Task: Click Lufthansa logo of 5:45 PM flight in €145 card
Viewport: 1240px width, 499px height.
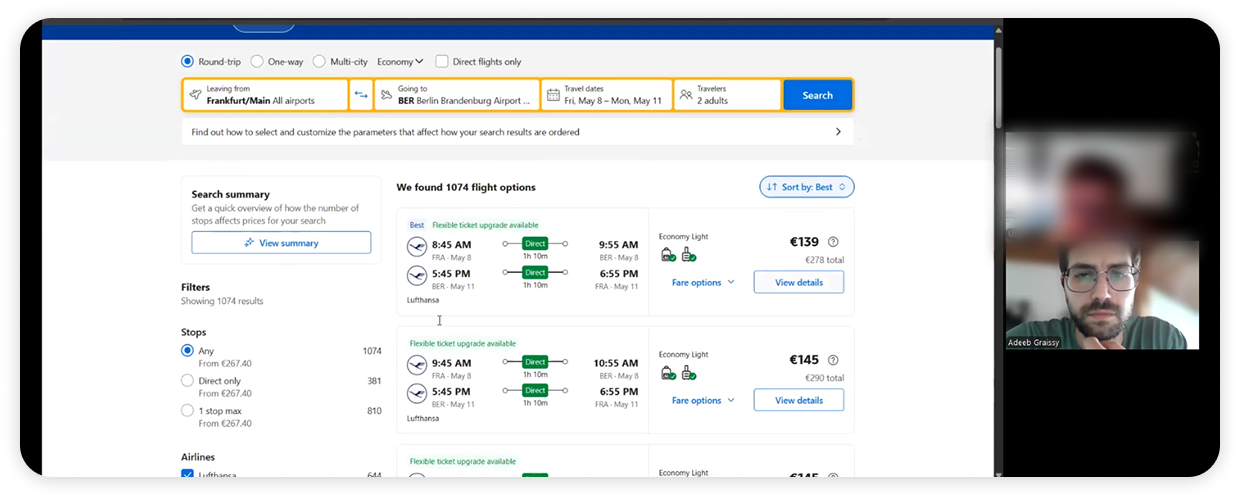Action: 417,393
